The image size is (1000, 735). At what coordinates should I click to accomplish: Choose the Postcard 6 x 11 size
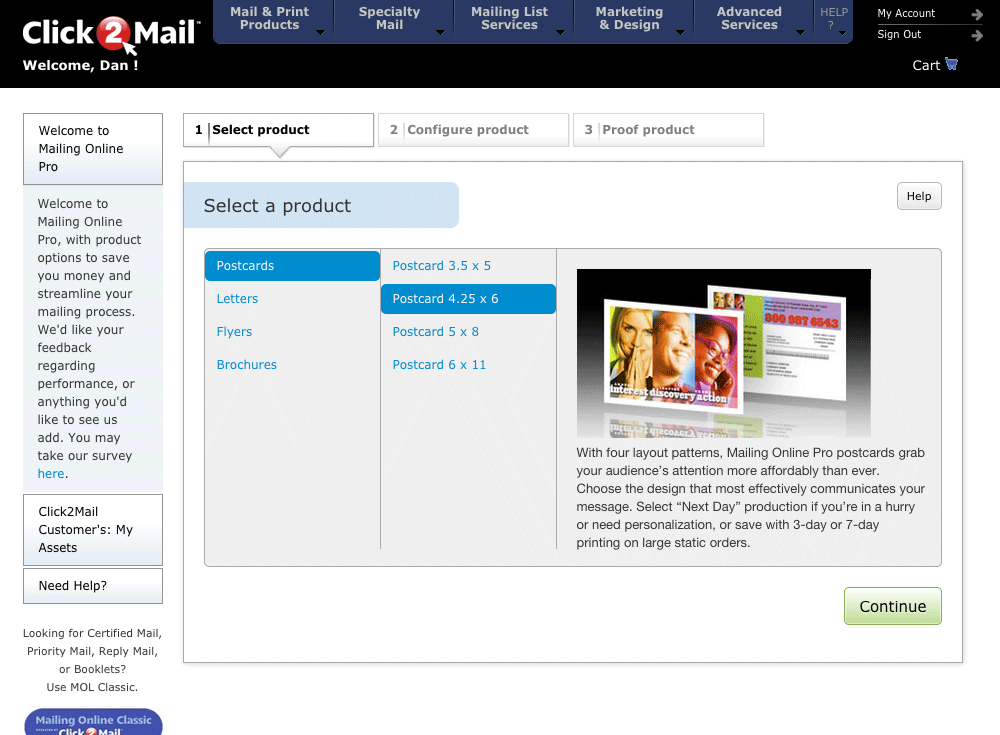point(440,364)
